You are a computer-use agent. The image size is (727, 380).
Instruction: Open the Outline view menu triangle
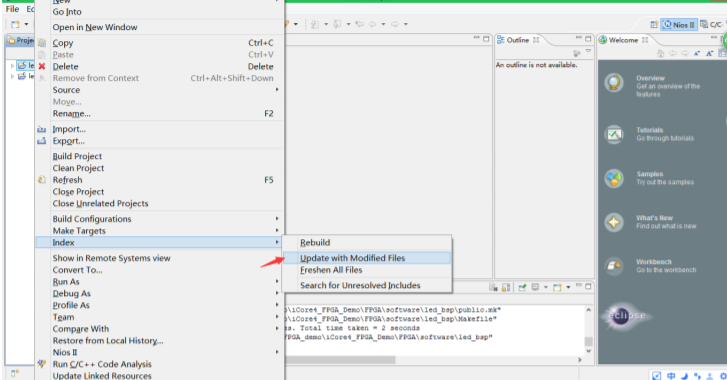(588, 52)
